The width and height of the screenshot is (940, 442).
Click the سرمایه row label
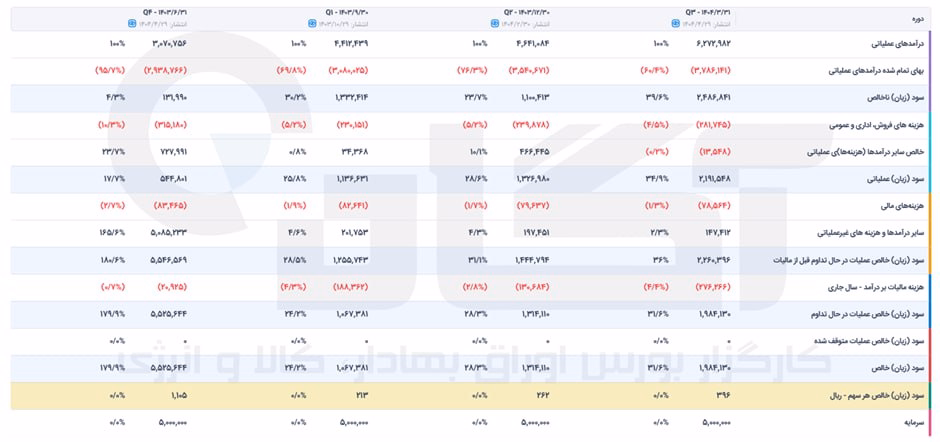click(x=914, y=422)
